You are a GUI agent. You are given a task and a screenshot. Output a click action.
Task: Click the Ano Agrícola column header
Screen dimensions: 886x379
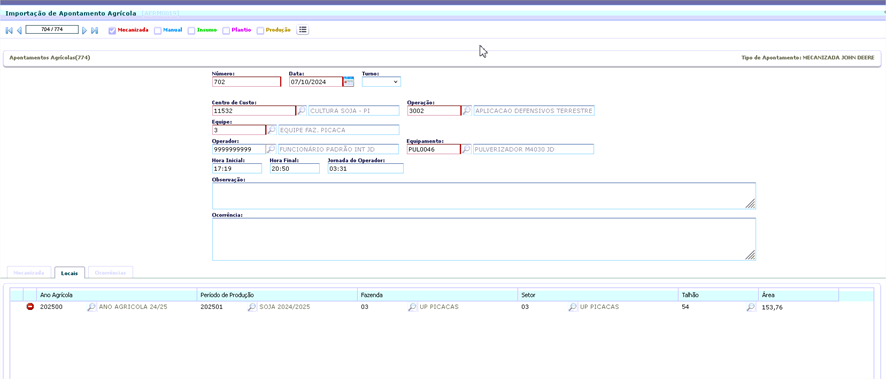(x=116, y=295)
